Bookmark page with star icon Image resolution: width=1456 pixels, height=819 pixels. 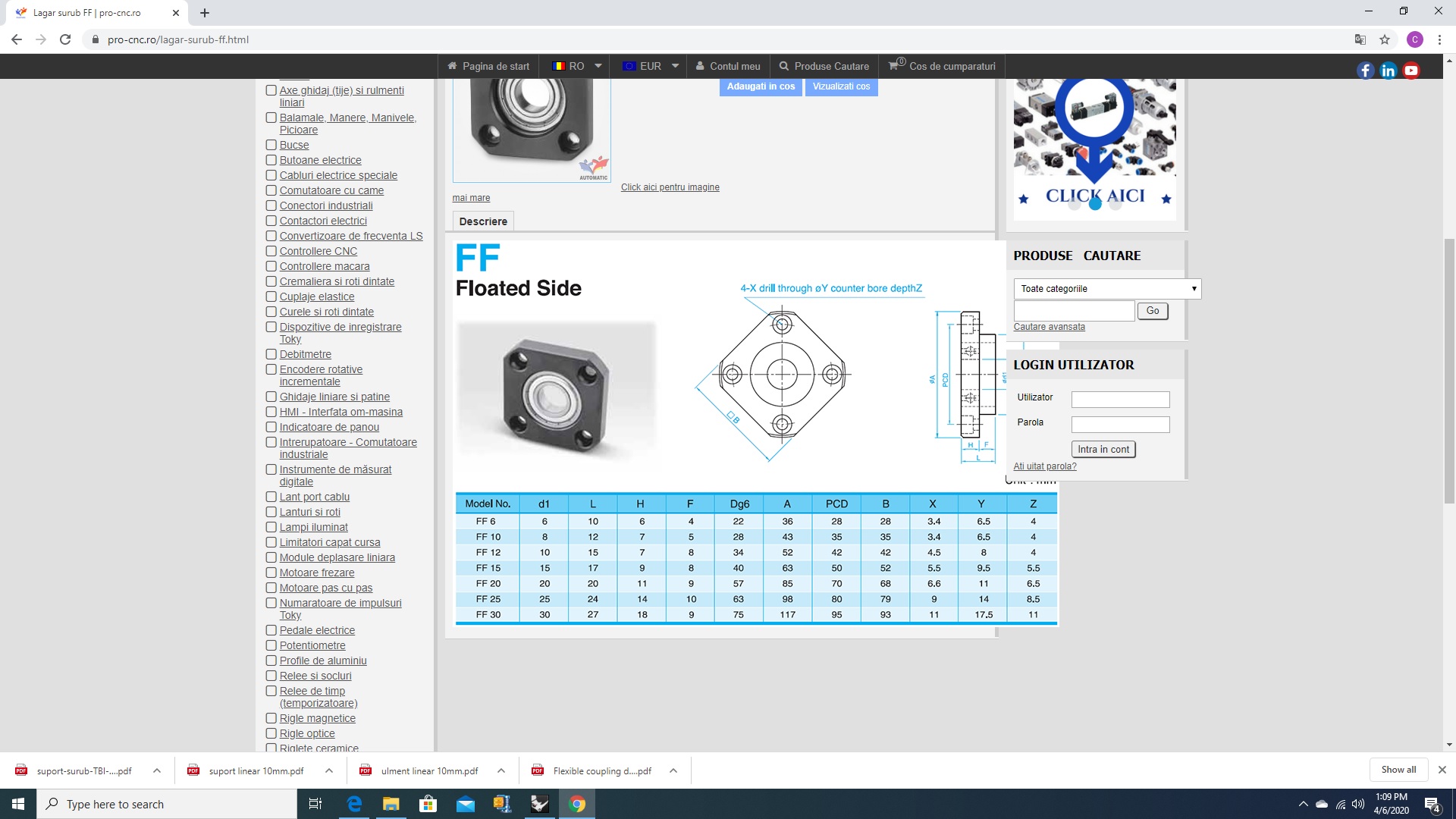[1385, 39]
